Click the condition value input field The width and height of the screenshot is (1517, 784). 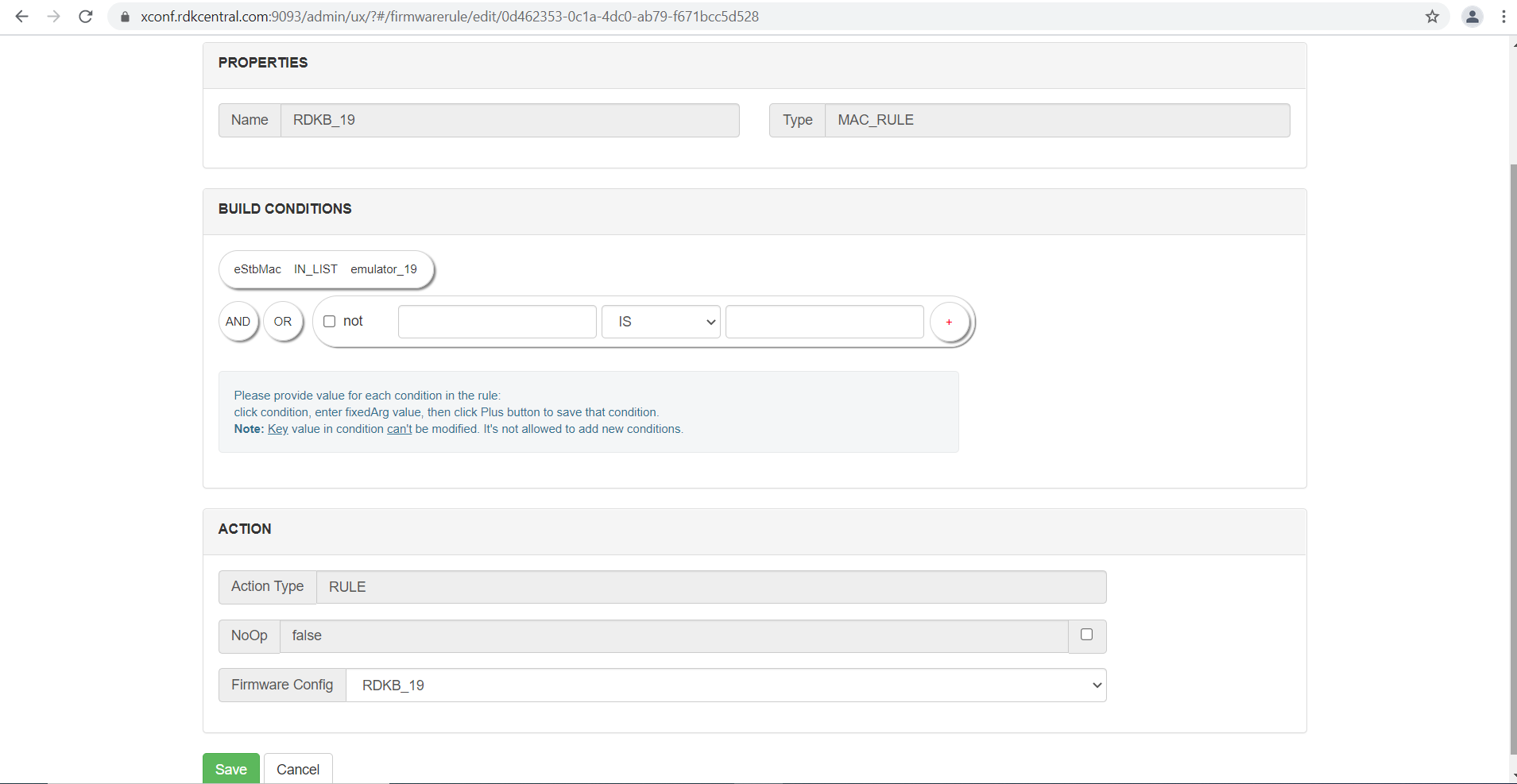click(824, 322)
